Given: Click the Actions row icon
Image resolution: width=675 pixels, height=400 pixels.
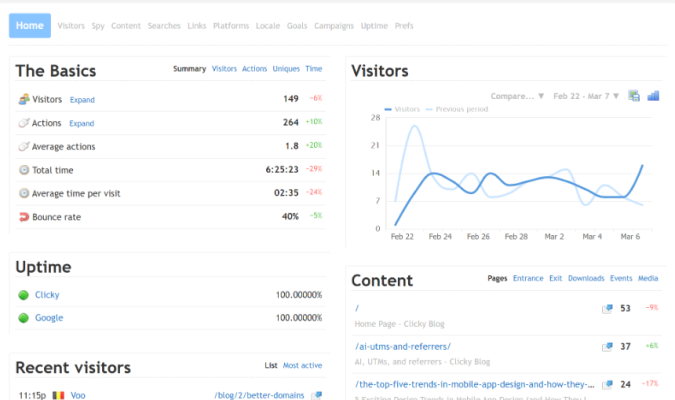Looking at the screenshot, I should tap(24, 123).
